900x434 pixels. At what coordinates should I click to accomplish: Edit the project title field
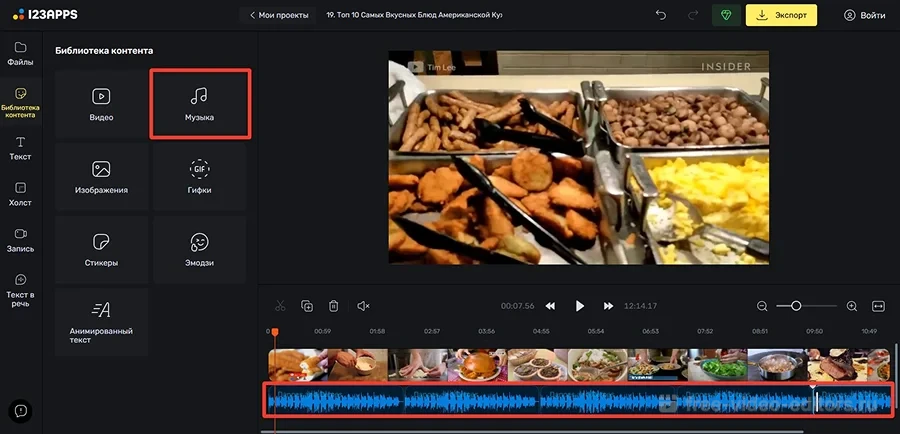414,15
